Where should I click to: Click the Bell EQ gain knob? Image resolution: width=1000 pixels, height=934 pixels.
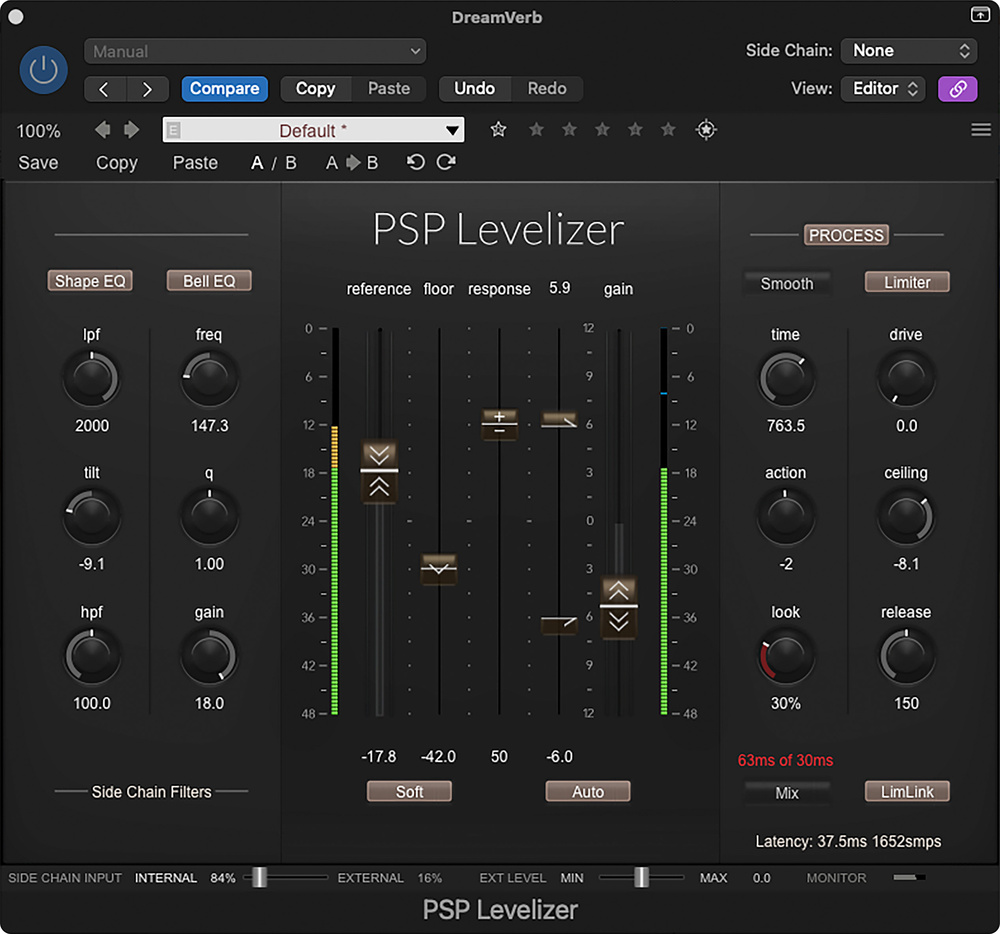[209, 656]
